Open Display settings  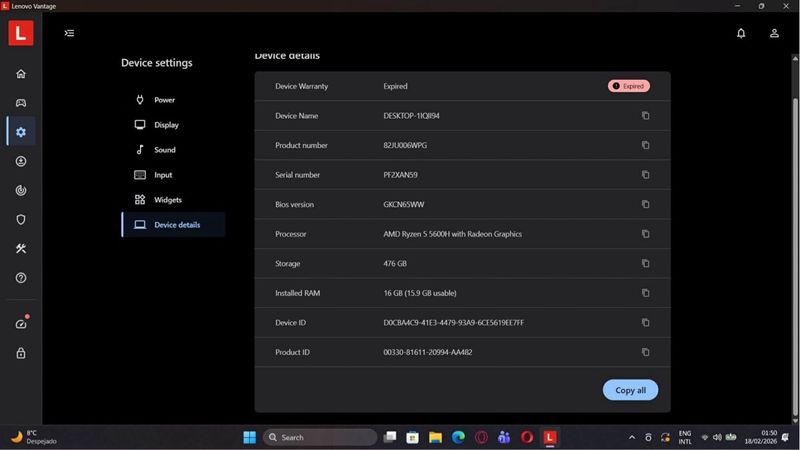173,125
